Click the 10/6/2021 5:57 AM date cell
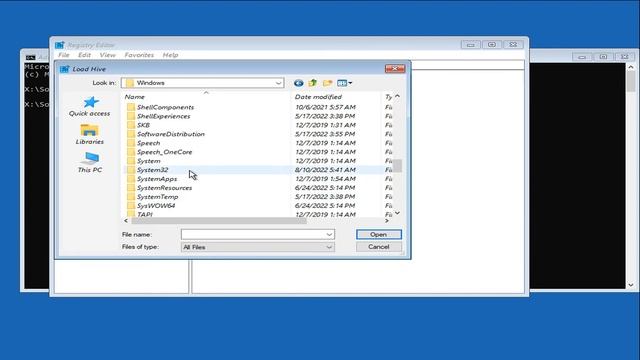640x360 pixels. click(x=325, y=107)
